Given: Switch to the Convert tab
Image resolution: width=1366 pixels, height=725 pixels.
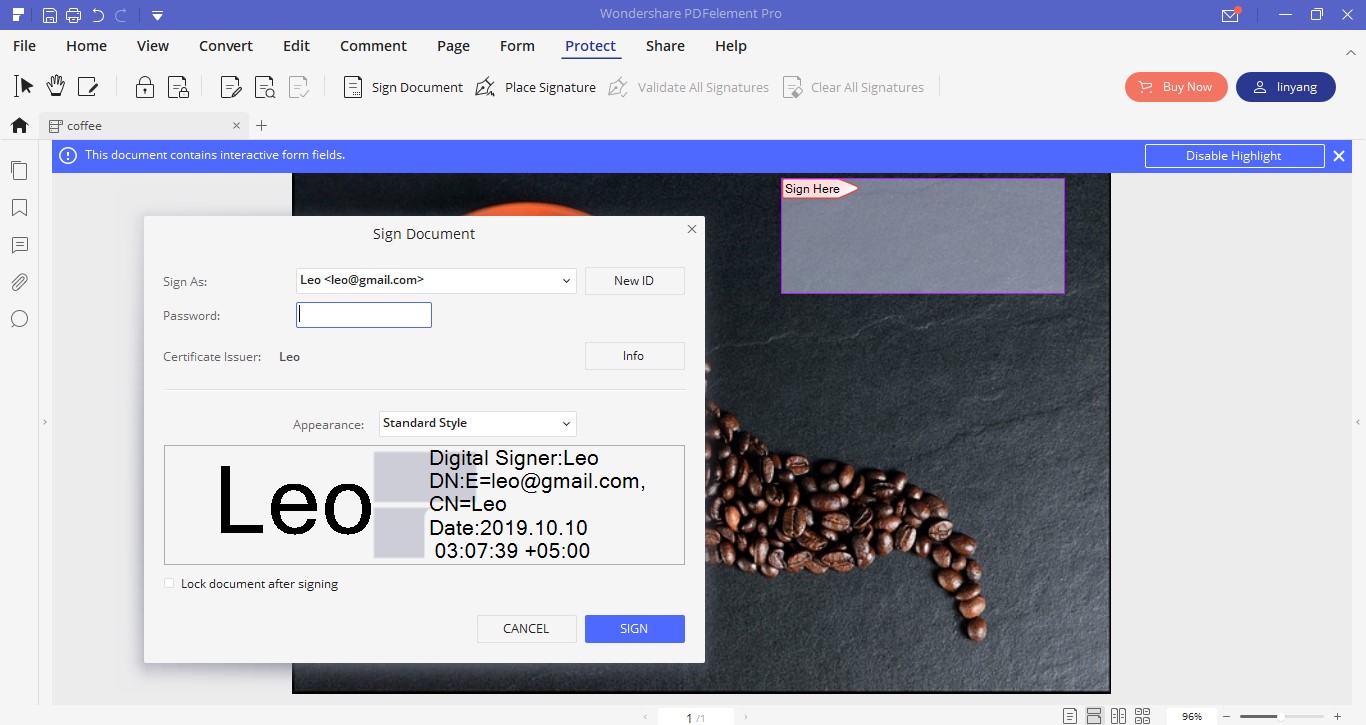Looking at the screenshot, I should click(226, 46).
